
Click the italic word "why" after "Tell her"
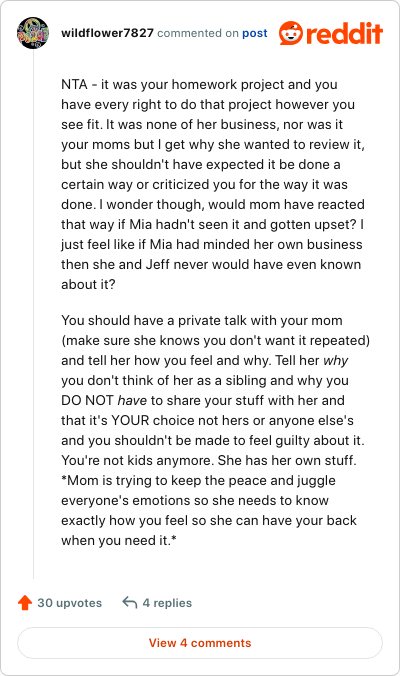pos(336,361)
